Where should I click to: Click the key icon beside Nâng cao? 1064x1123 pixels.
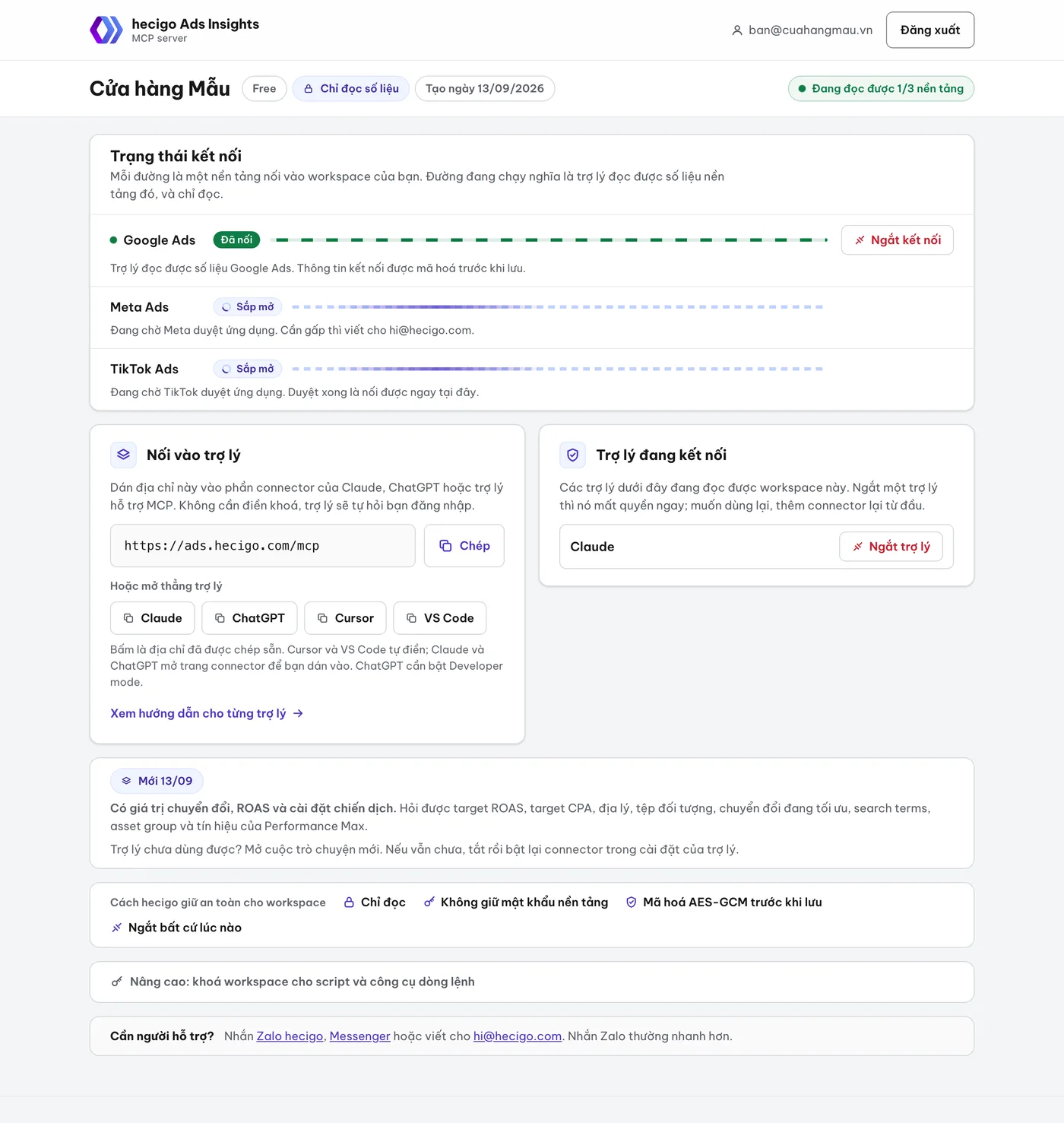(x=117, y=982)
